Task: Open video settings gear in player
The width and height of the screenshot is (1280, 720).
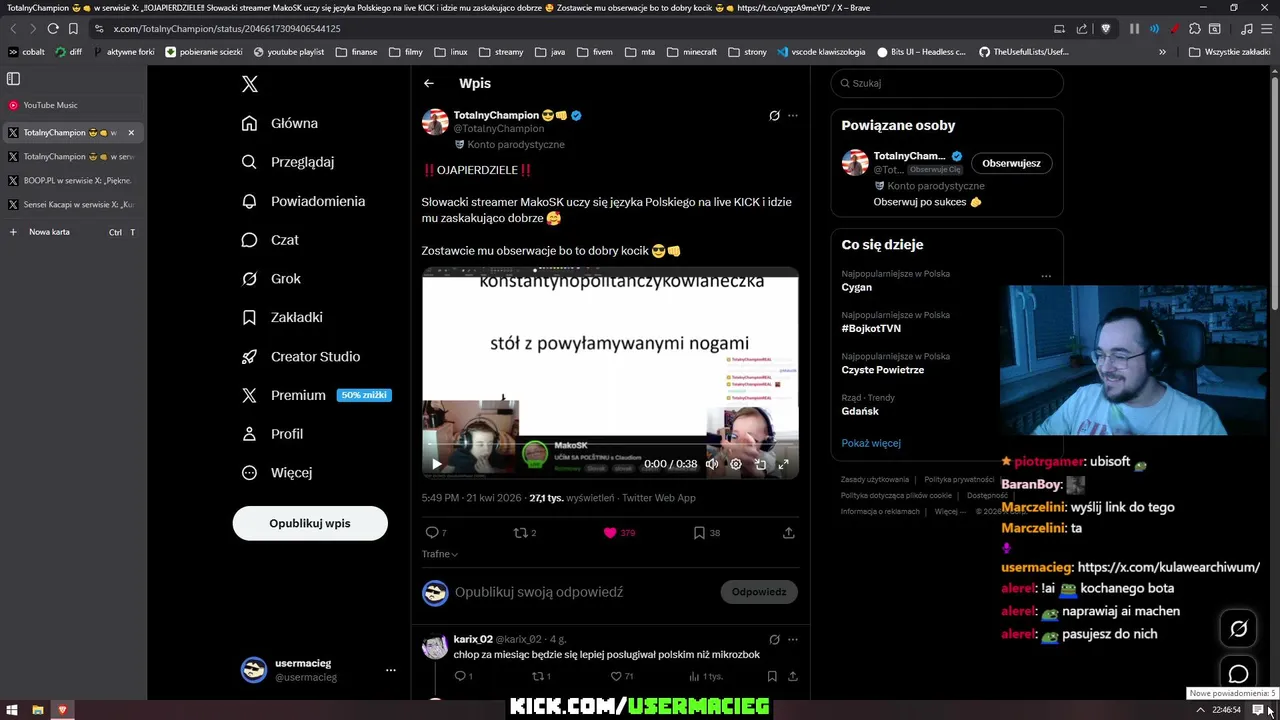Action: [x=736, y=464]
